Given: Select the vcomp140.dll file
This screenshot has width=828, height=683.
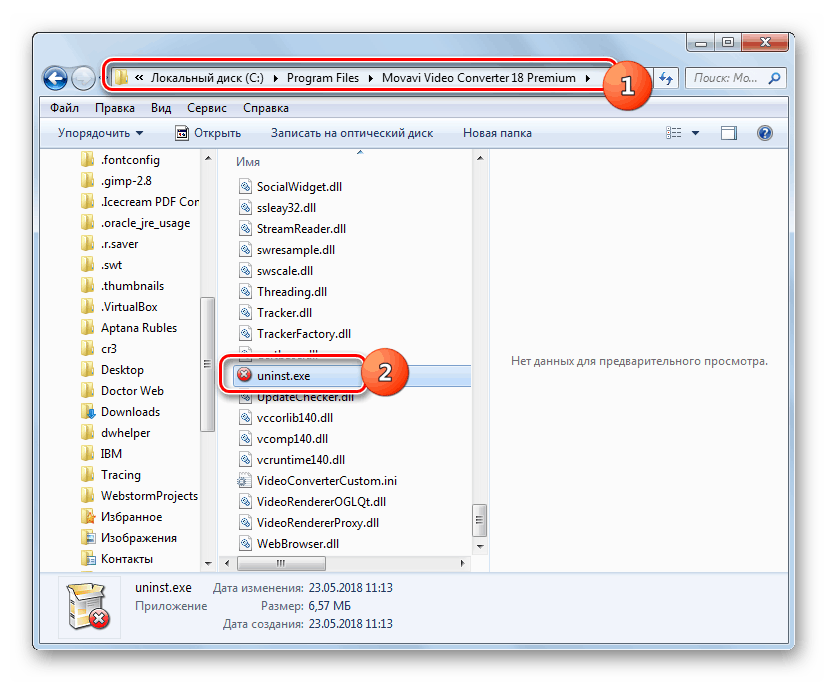Looking at the screenshot, I should pos(292,438).
